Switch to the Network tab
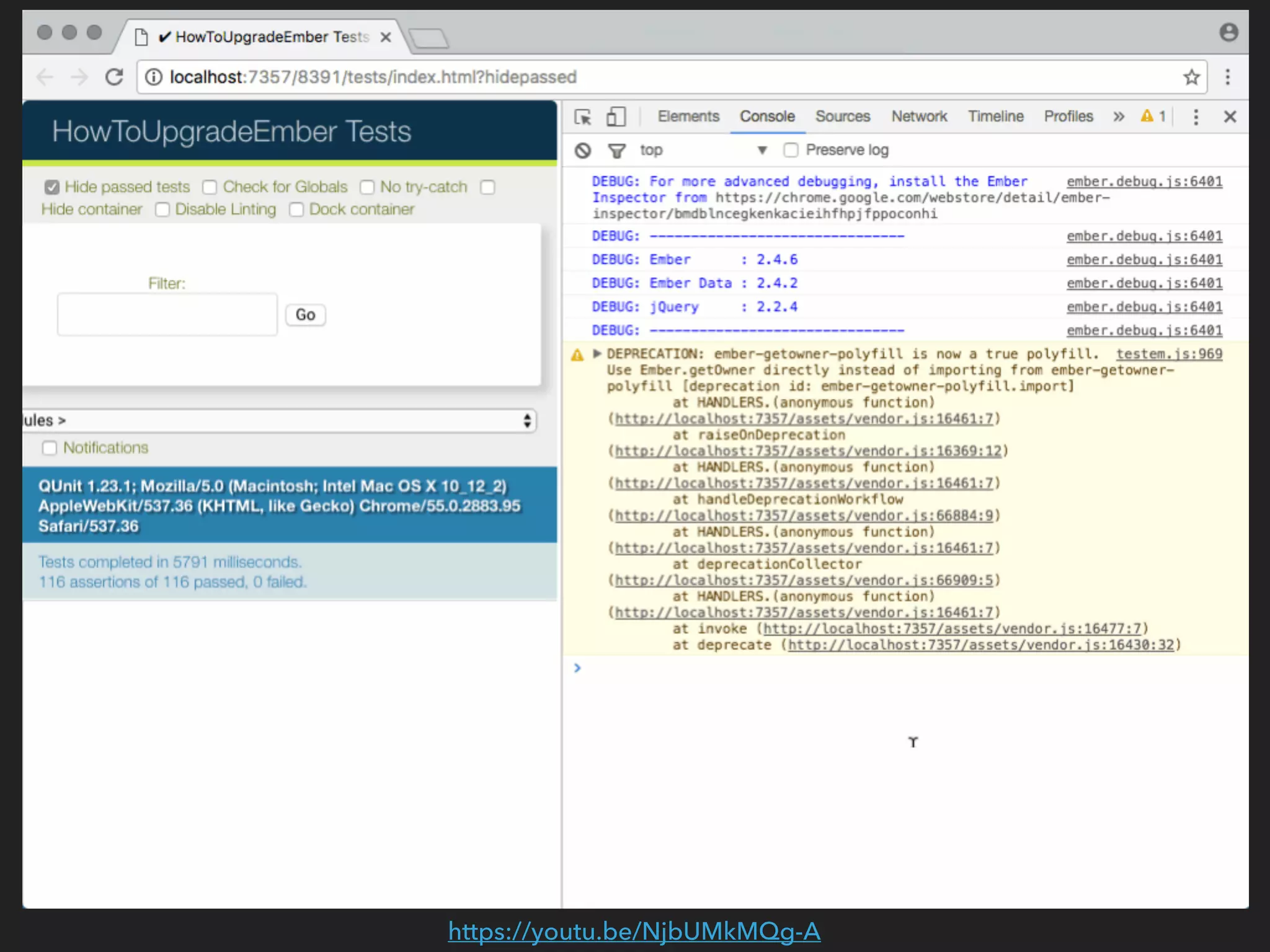Image resolution: width=1270 pixels, height=952 pixels. (919, 117)
